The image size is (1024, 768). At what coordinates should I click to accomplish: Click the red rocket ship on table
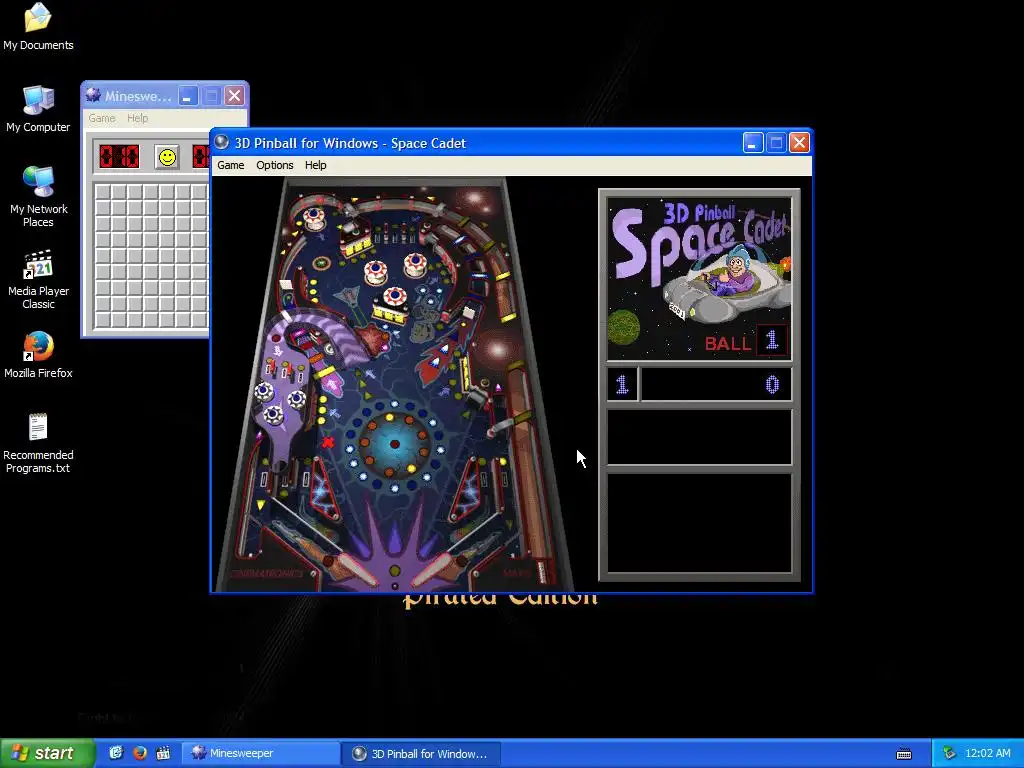(437, 360)
